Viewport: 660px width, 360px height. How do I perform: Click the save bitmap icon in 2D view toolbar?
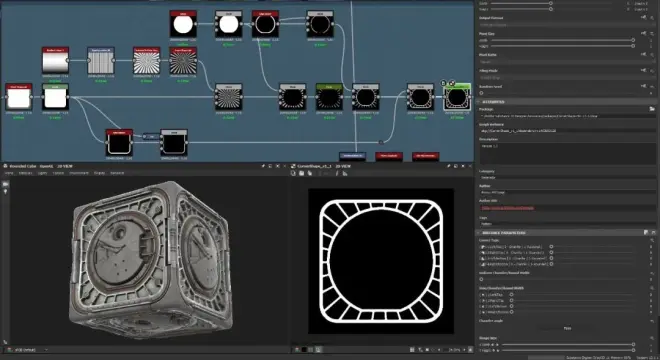tap(301, 173)
